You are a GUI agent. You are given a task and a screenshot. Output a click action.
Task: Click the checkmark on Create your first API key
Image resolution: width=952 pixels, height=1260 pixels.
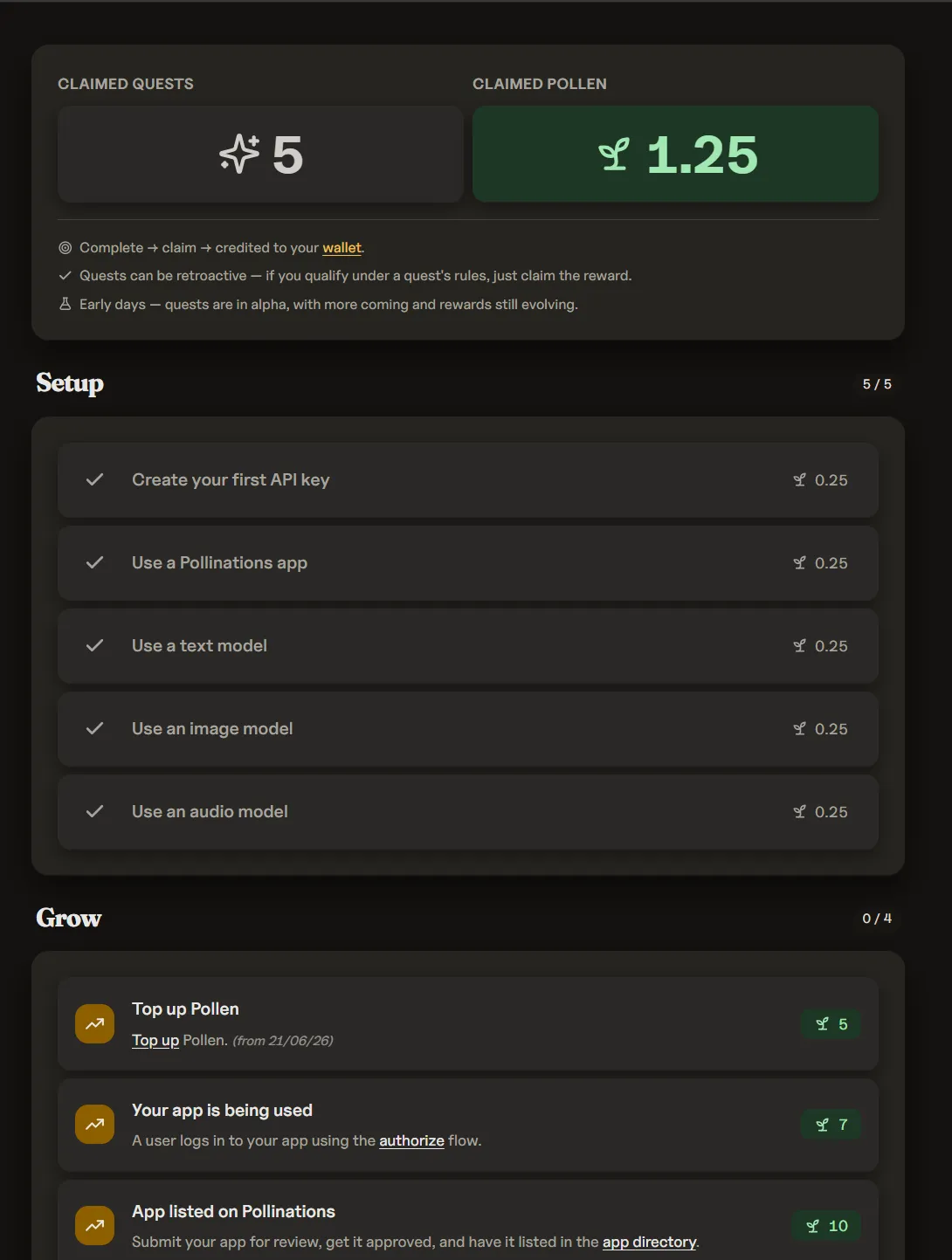tap(94, 479)
